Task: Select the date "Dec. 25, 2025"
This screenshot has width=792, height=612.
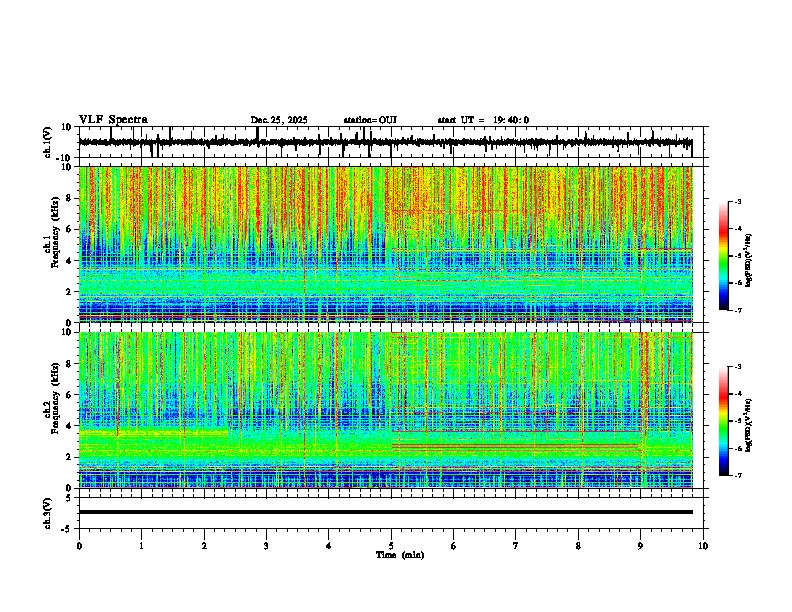Action: [279, 120]
